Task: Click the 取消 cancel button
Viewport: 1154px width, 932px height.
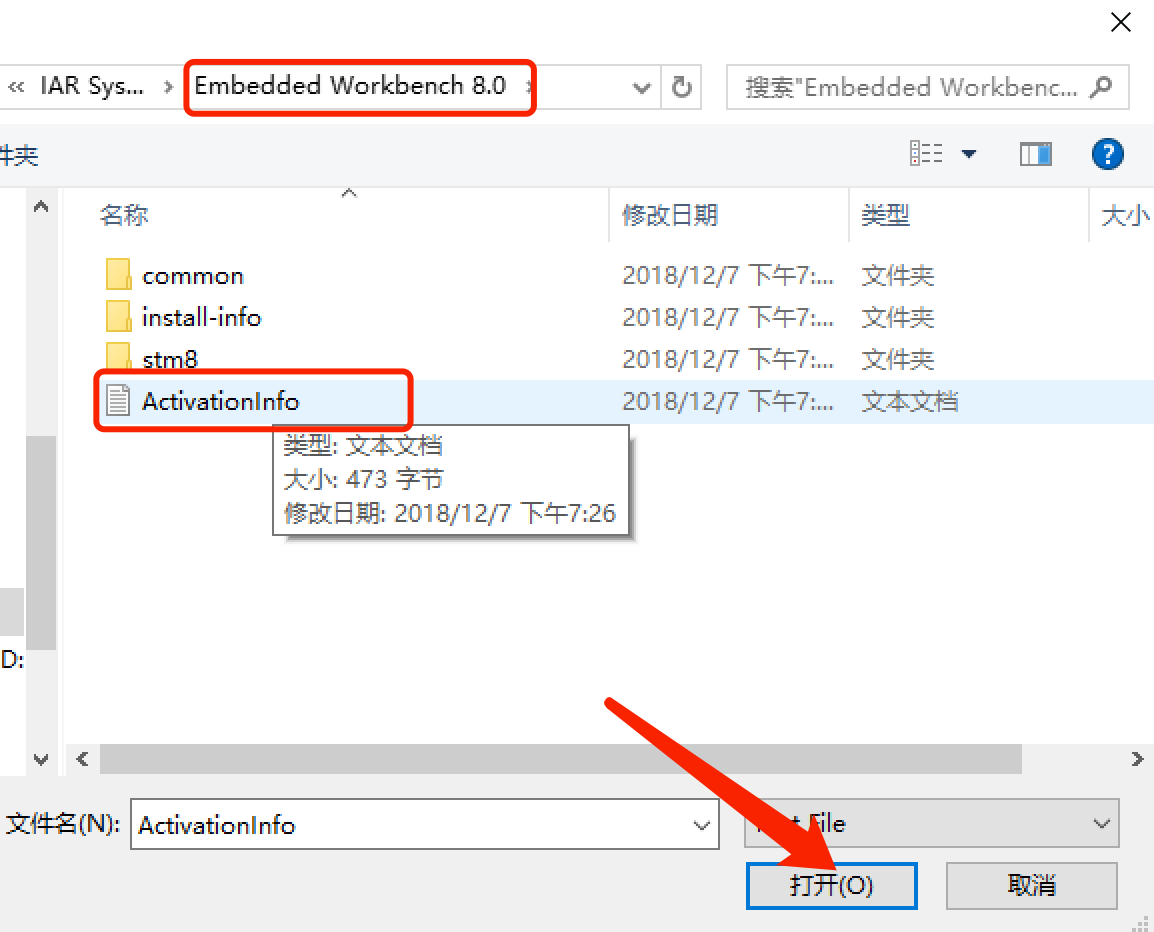Action: 1032,886
